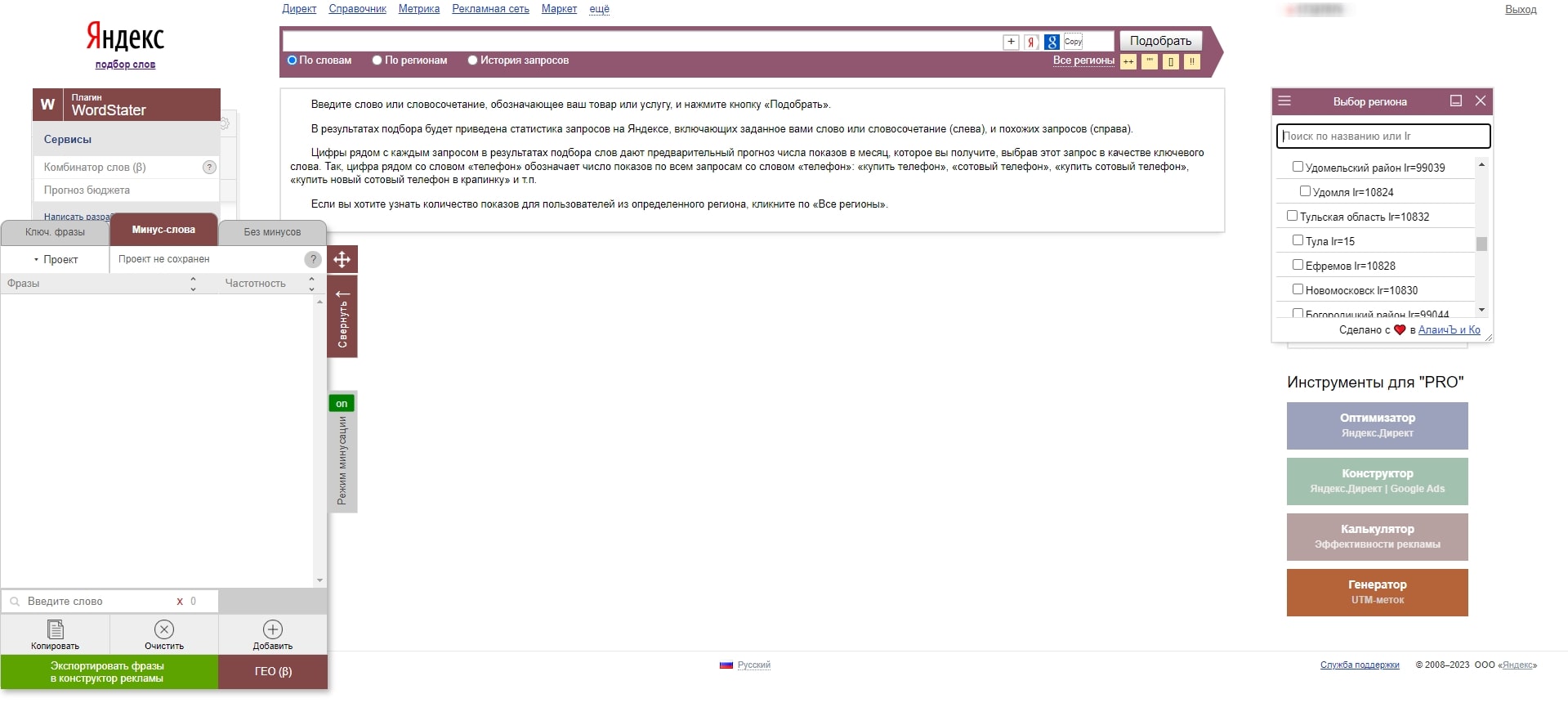This screenshot has height=703, width=1568.
Task: Click the Копировать document icon
Action: pyautogui.click(x=55, y=629)
